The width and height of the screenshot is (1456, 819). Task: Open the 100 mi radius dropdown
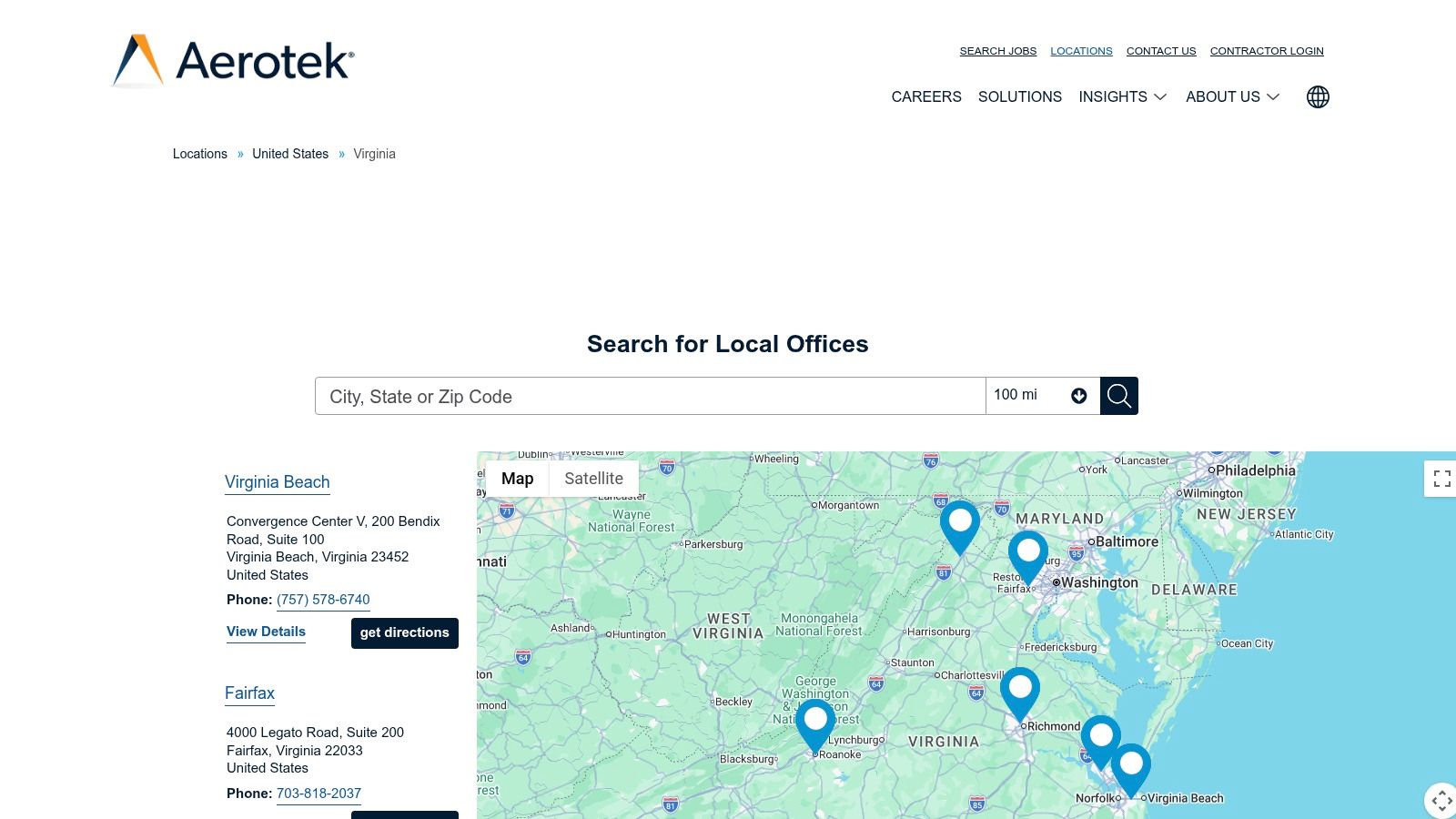tap(1043, 396)
